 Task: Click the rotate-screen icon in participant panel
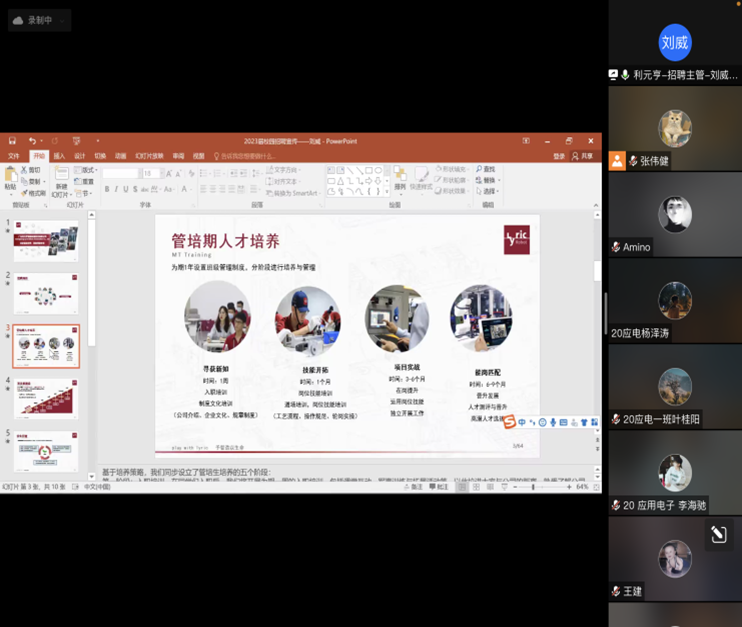click(717, 535)
